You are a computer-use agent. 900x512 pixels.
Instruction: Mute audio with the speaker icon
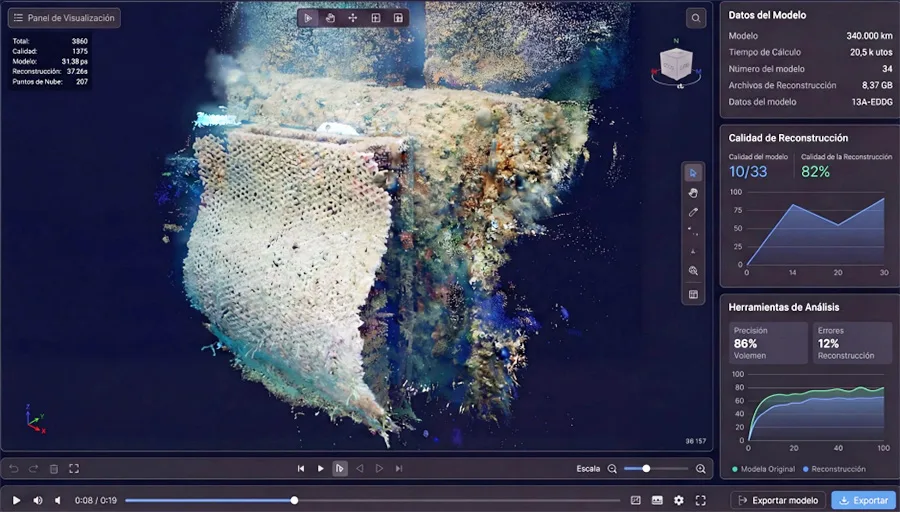coord(38,500)
